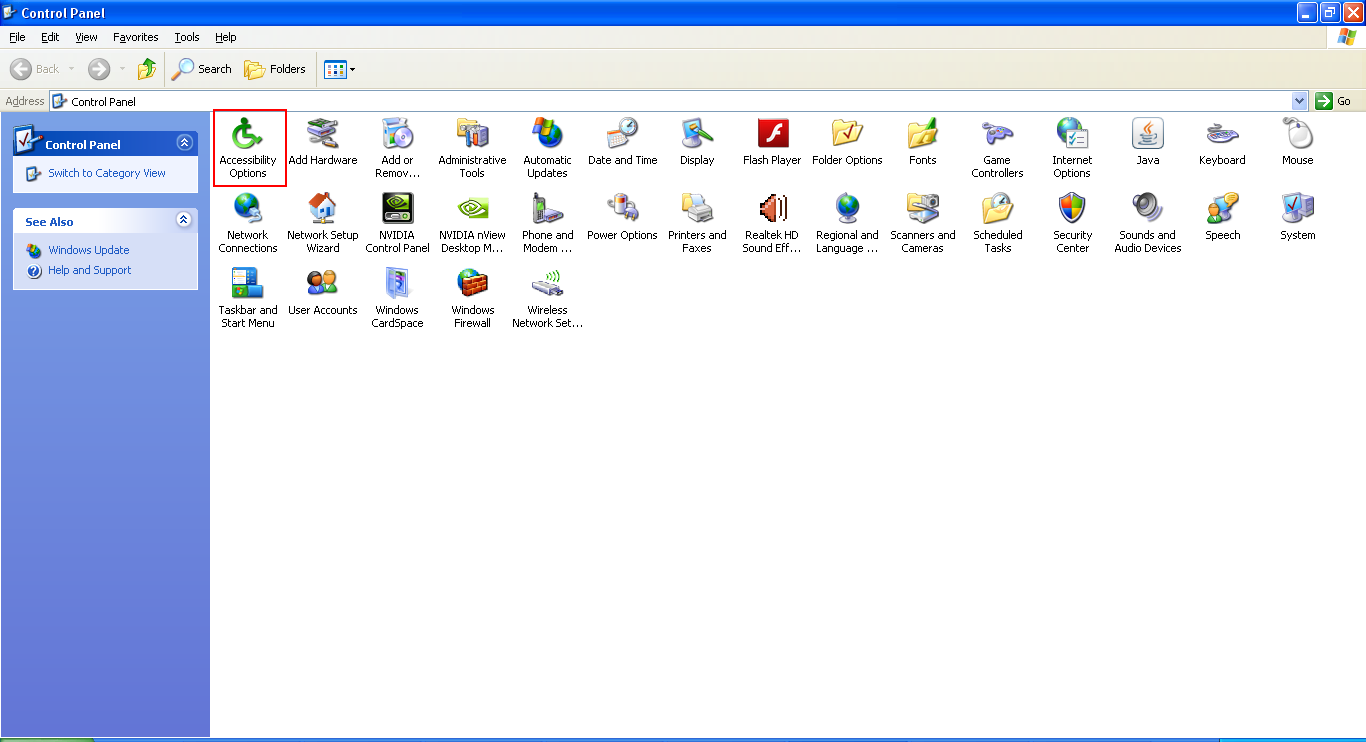
Task: Open the View menu
Action: [x=87, y=37]
